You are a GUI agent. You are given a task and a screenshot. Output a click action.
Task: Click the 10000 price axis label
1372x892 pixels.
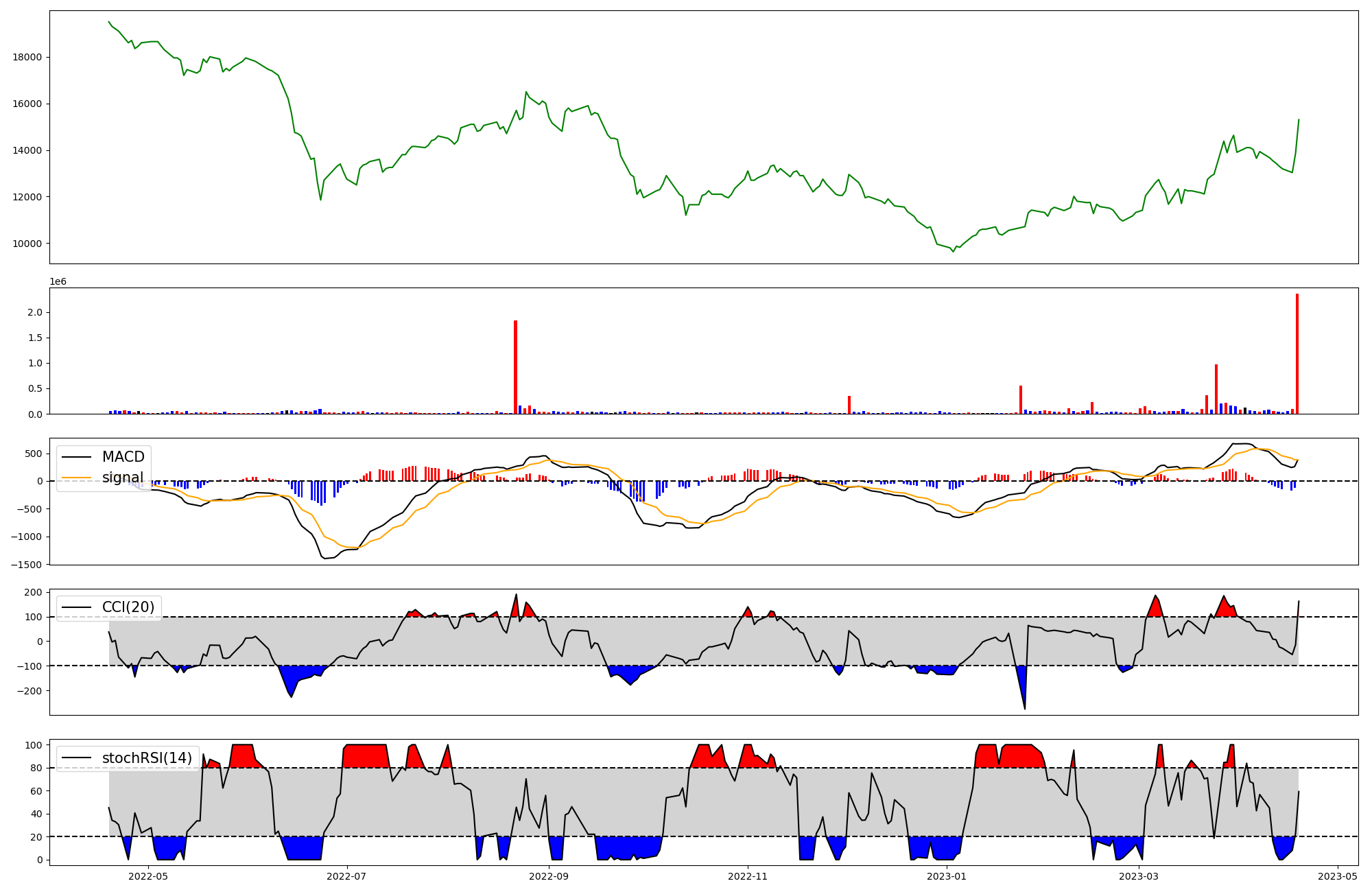[x=27, y=244]
